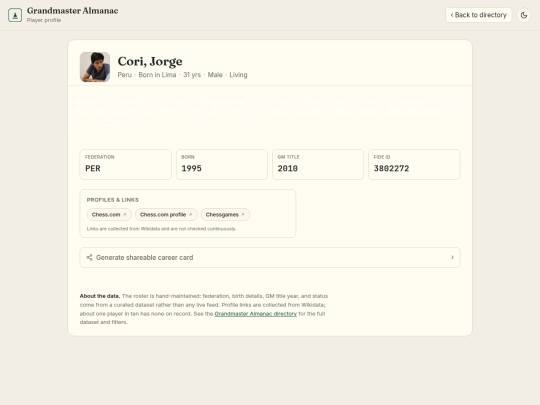Go back to directory
This screenshot has height=405, width=540.
(478, 15)
